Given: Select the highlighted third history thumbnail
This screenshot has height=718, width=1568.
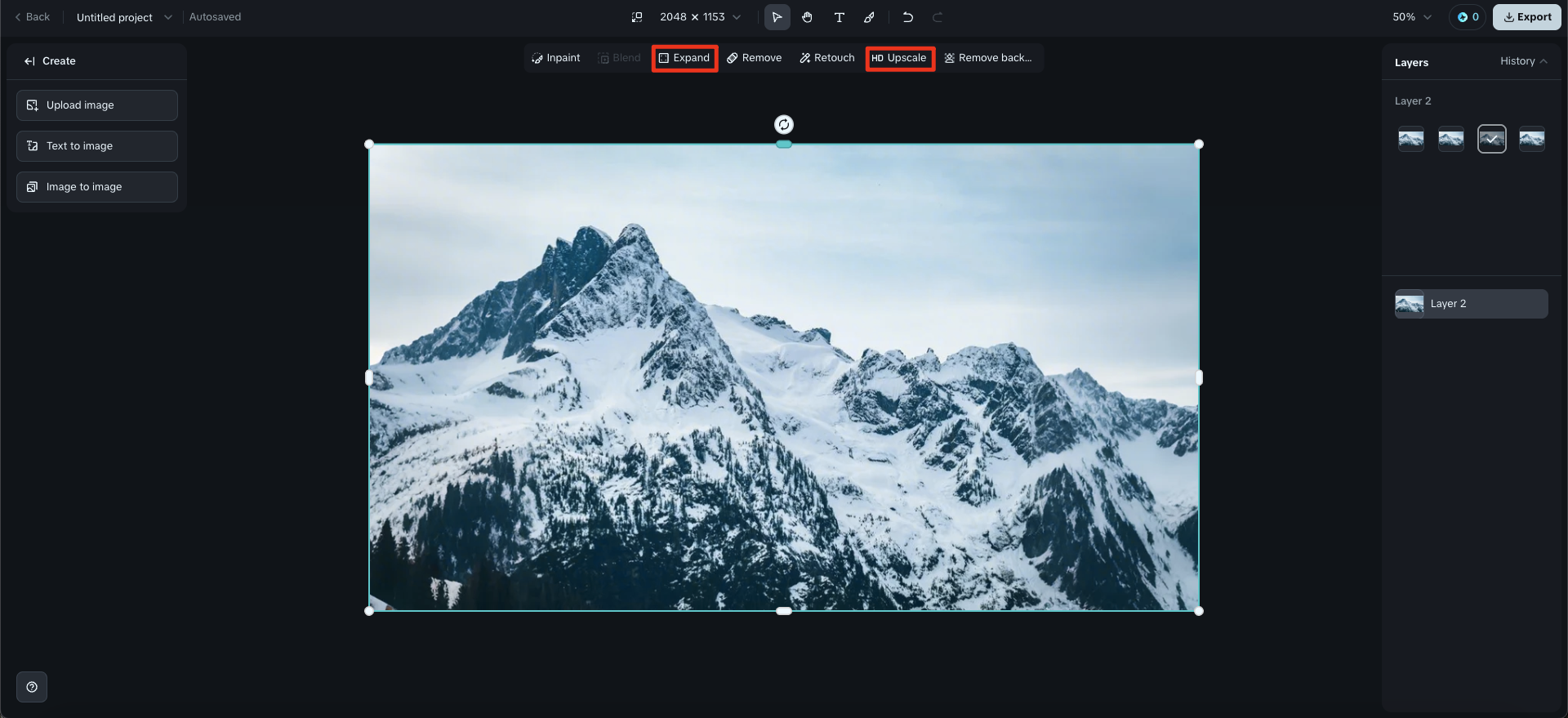Looking at the screenshot, I should (1492, 140).
